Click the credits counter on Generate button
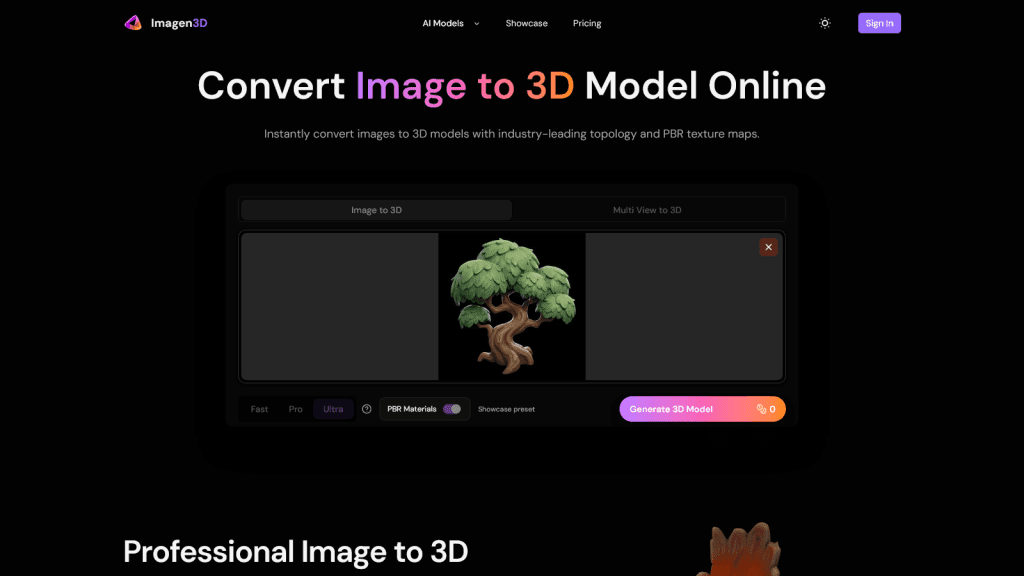The width and height of the screenshot is (1024, 576). 766,409
